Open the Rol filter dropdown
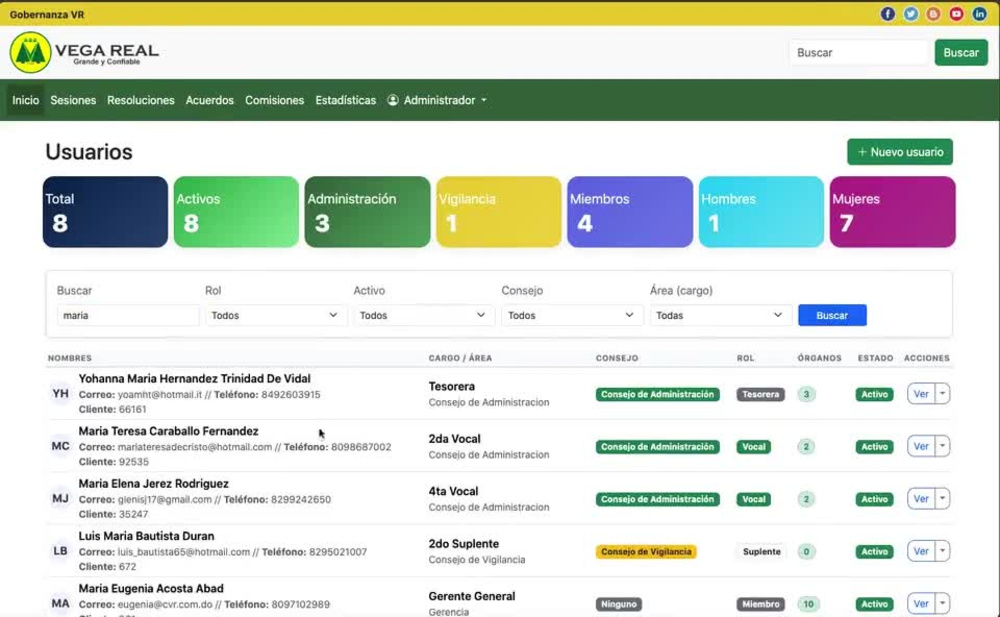This screenshot has width=1000, height=617. click(276, 315)
